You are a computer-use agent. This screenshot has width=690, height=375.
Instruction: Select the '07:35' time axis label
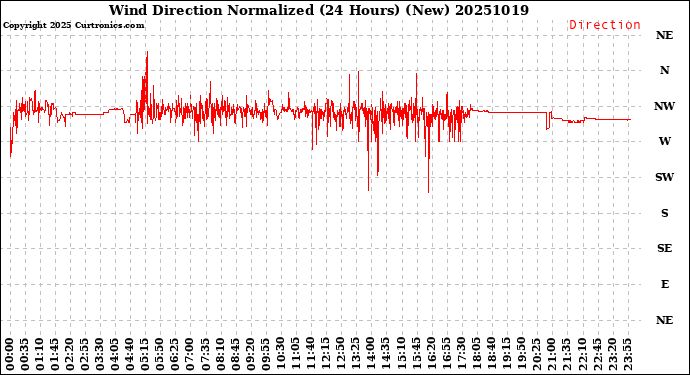[x=206, y=355]
